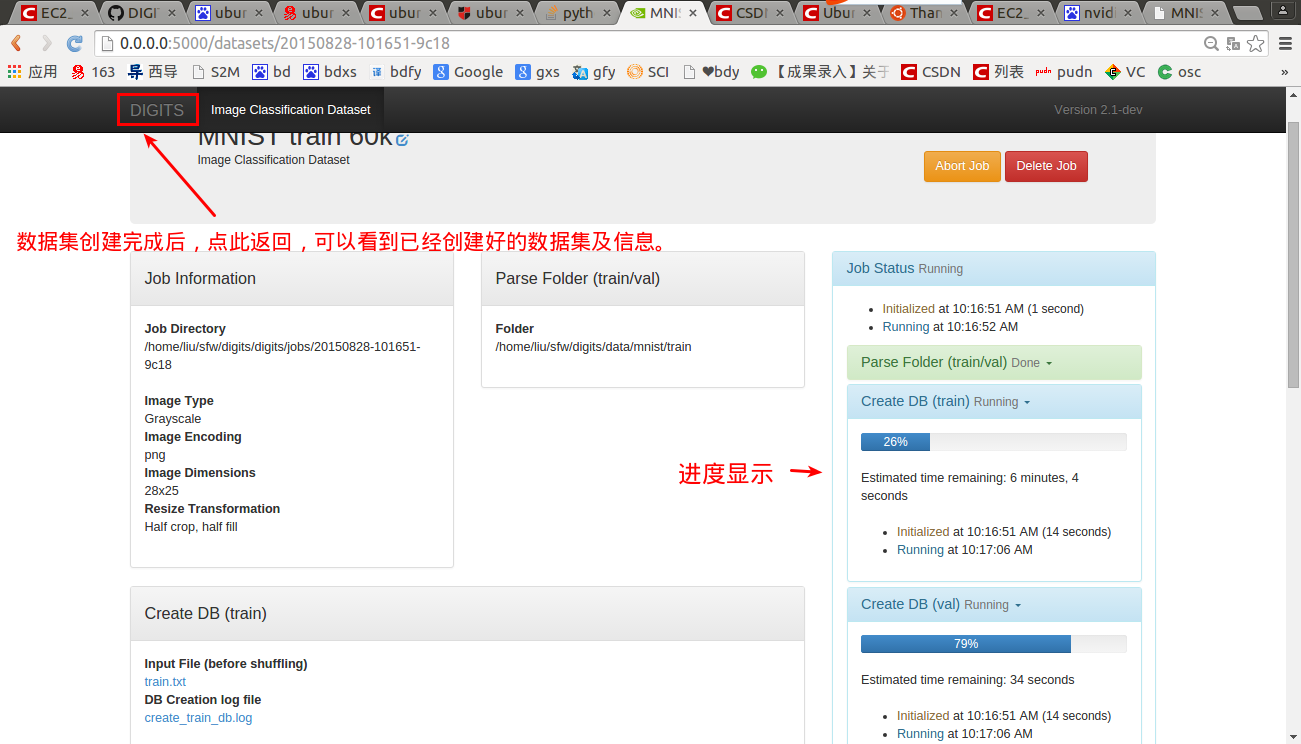The image size is (1301, 744).
Task: Click the Job Status Running header
Action: point(994,268)
